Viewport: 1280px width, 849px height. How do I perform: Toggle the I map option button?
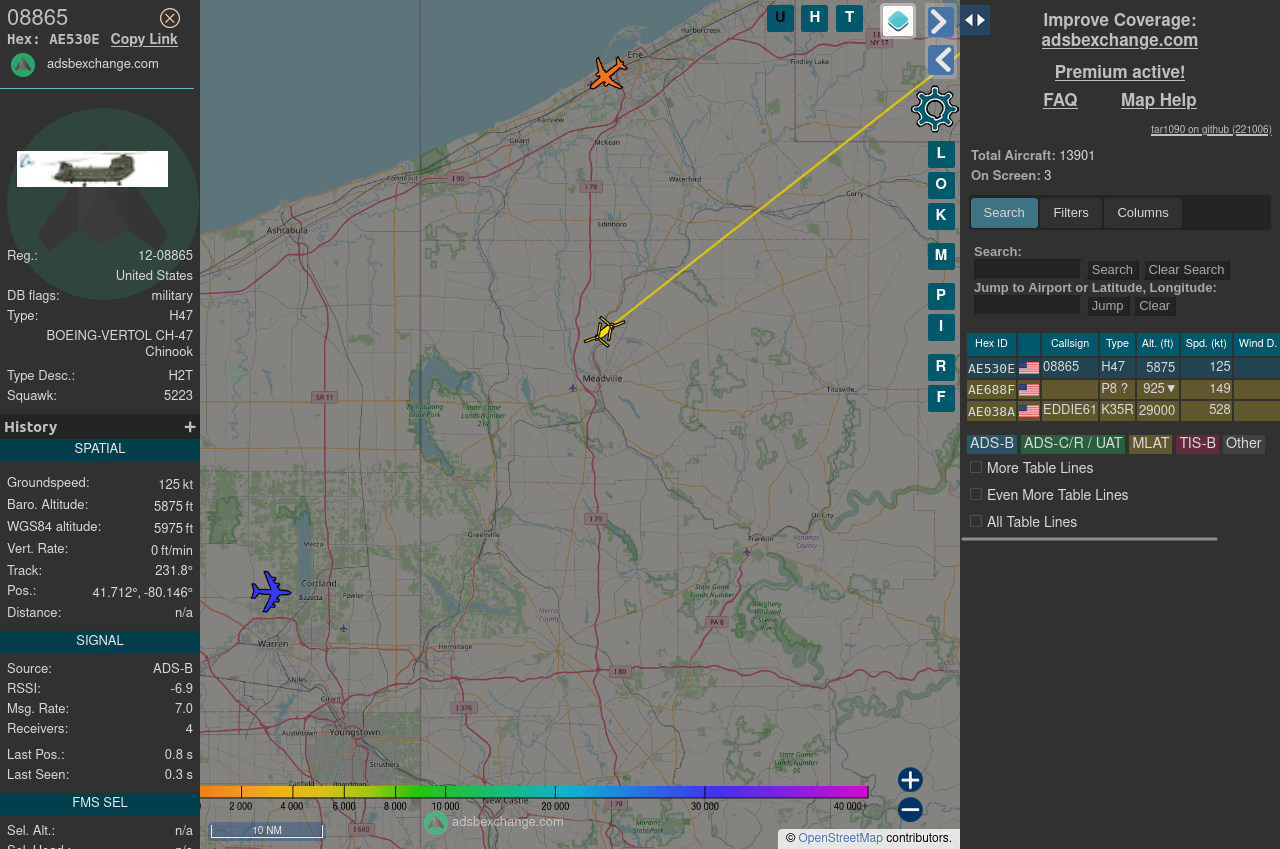pos(941,327)
